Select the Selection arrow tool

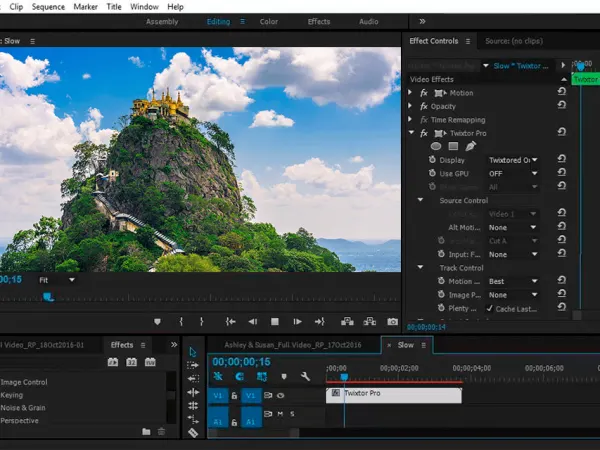[x=193, y=352]
